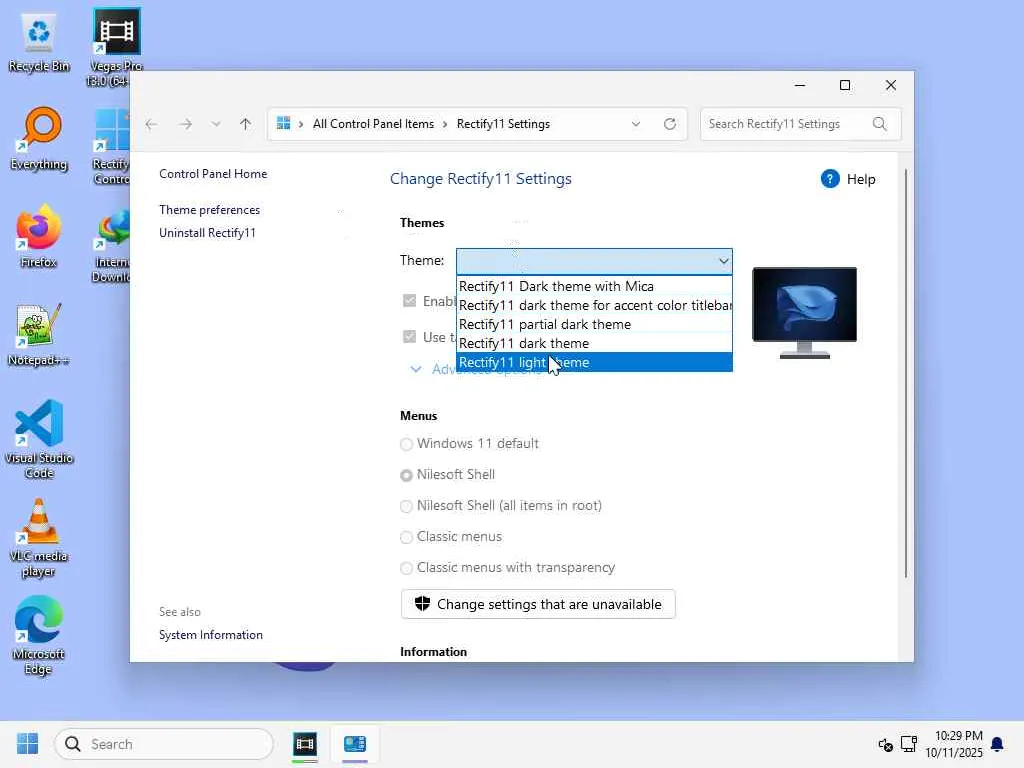Open Control Panel Home link
Image resolution: width=1024 pixels, height=768 pixels.
(x=213, y=174)
